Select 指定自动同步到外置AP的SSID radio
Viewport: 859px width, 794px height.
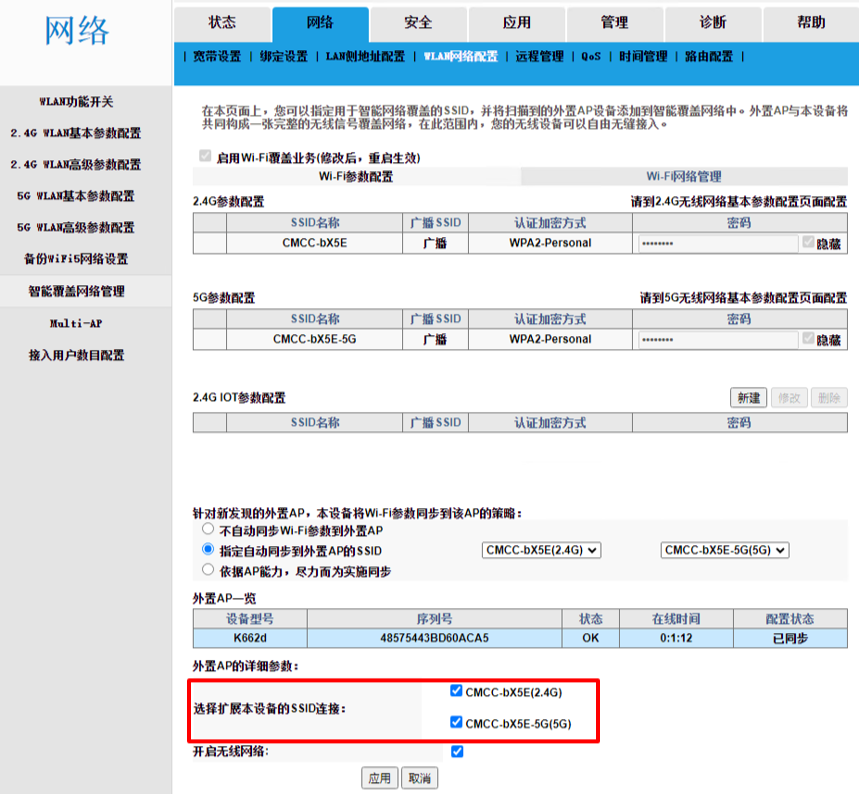(x=208, y=549)
